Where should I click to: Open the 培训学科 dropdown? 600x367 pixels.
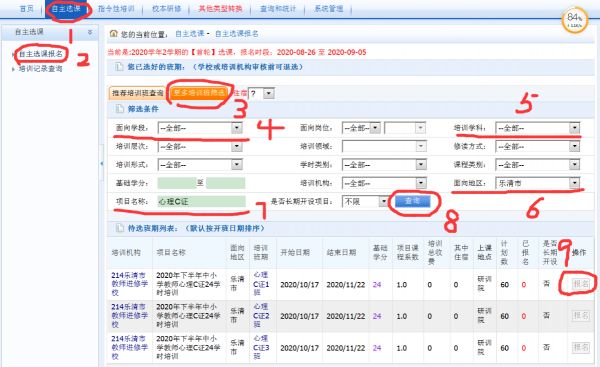[x=537, y=128]
